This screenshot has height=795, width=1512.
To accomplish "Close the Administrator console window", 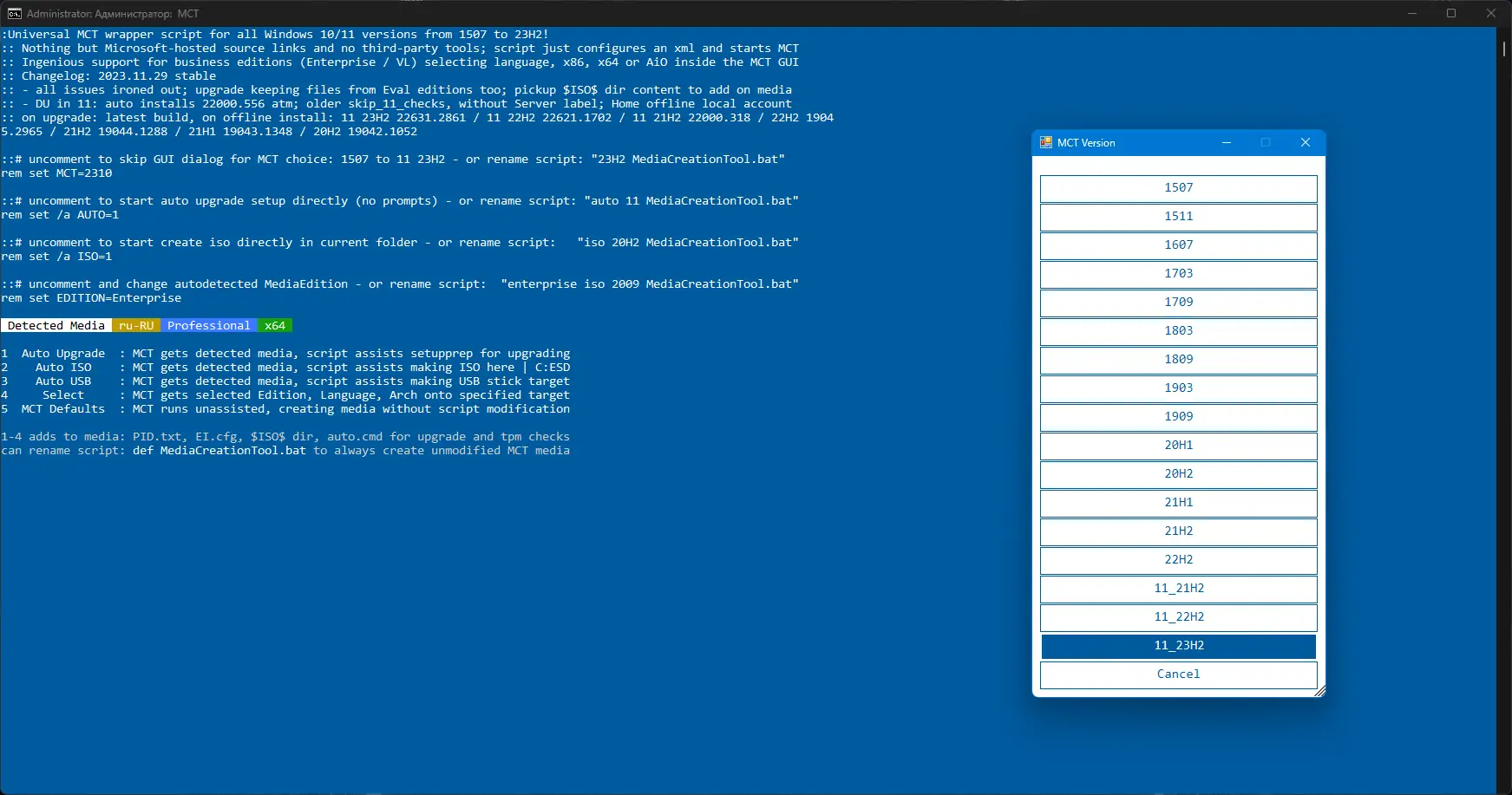I will point(1491,14).
